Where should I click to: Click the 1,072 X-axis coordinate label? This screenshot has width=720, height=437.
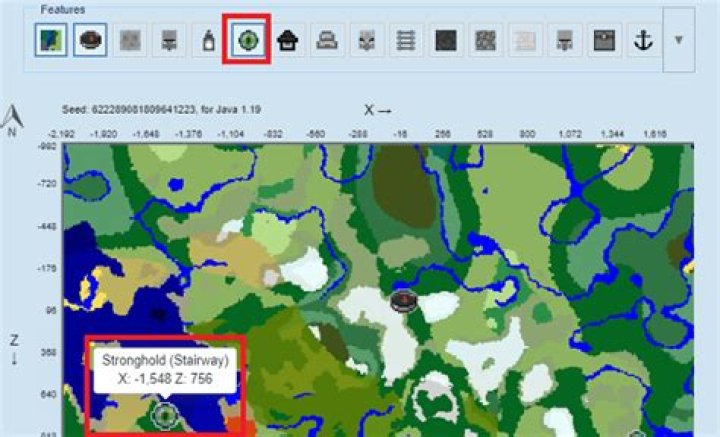coord(570,134)
